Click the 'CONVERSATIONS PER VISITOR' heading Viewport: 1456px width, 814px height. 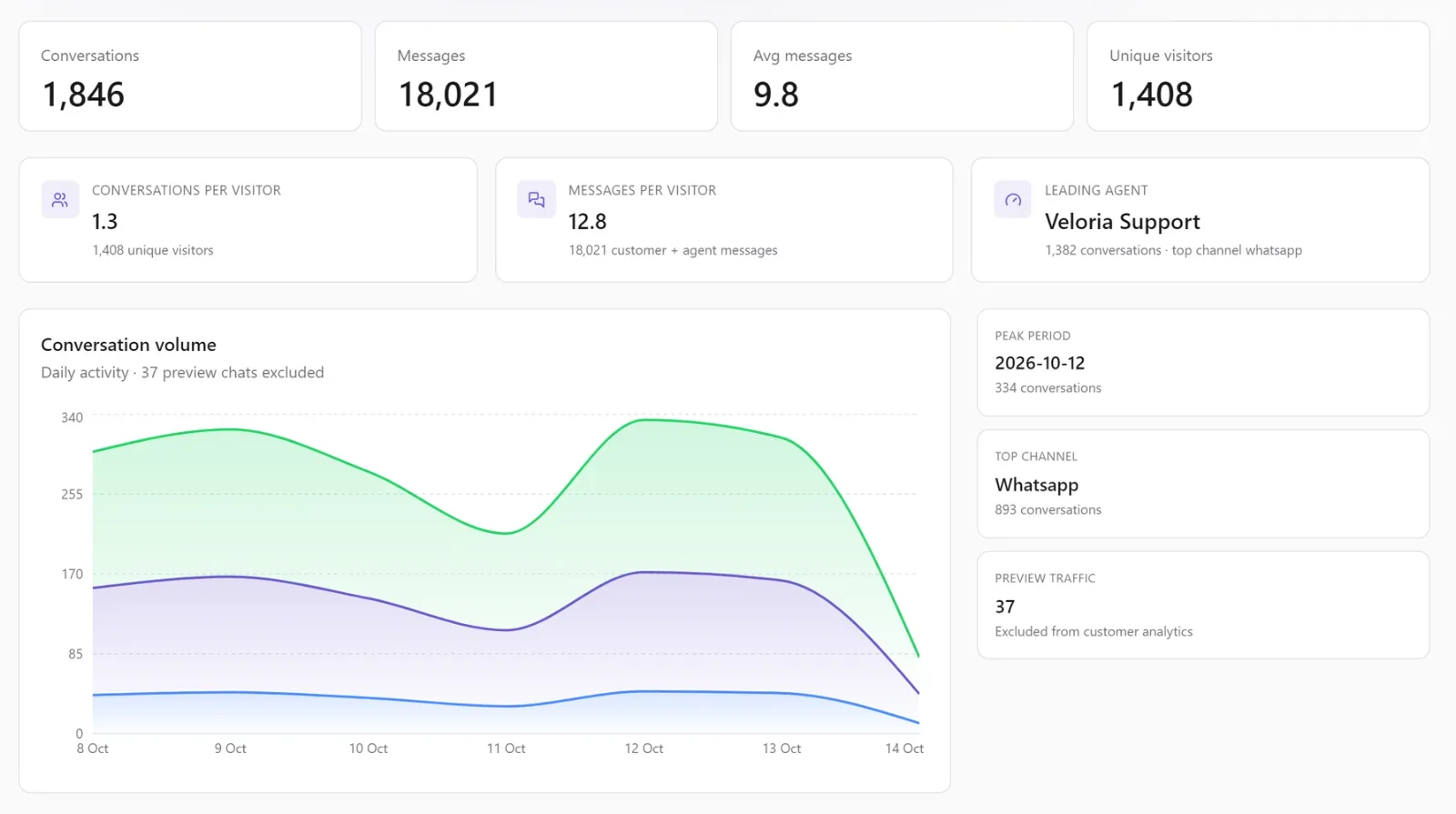[x=187, y=190]
